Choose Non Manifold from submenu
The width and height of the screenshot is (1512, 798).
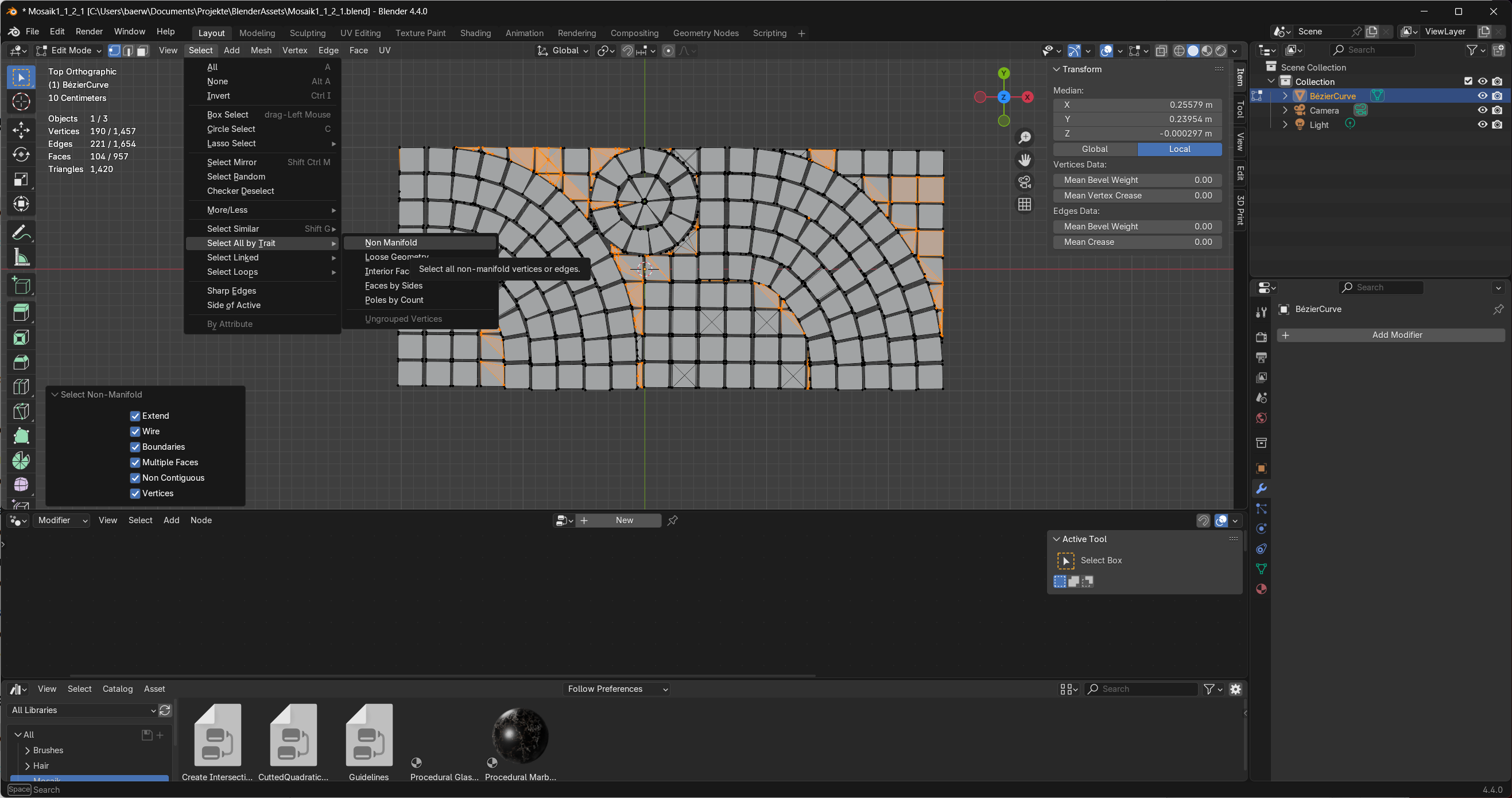point(391,243)
